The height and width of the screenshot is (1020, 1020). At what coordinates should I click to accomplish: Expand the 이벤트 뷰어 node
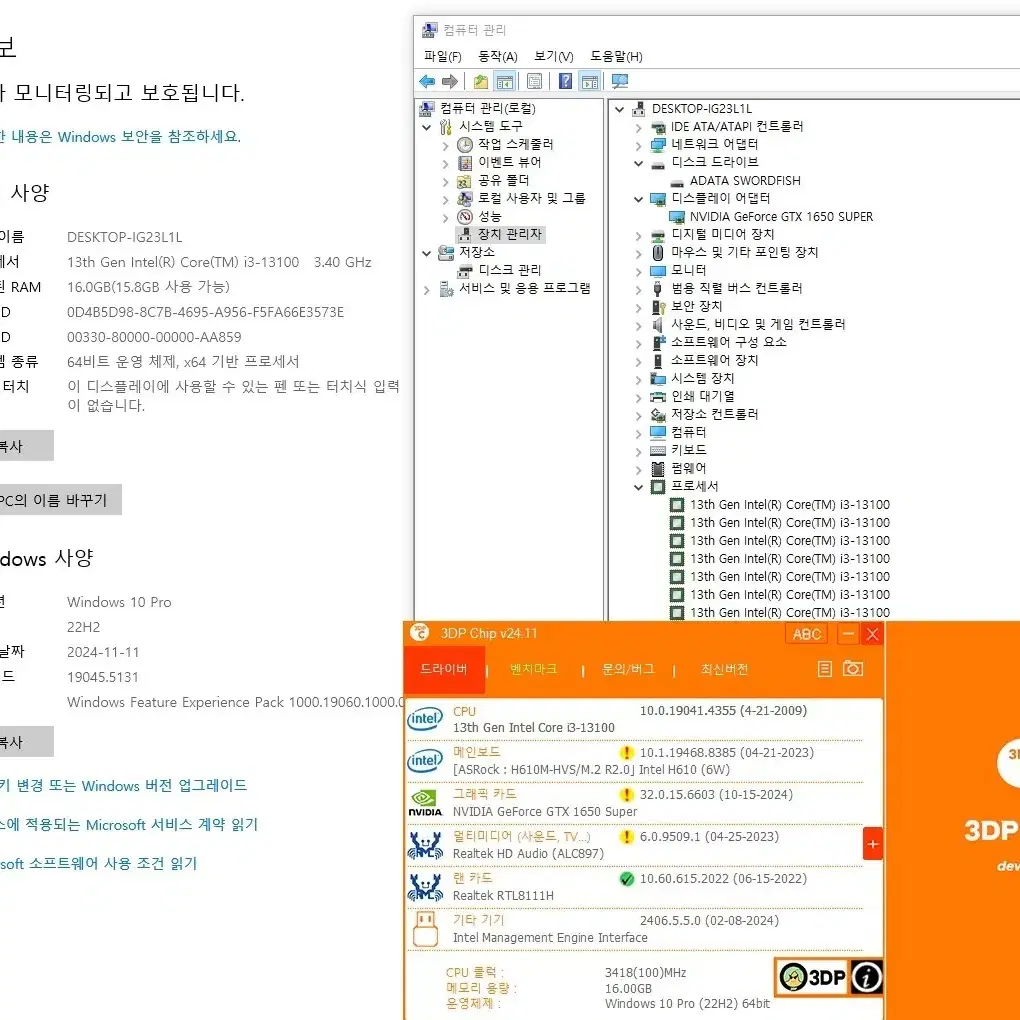tap(445, 163)
